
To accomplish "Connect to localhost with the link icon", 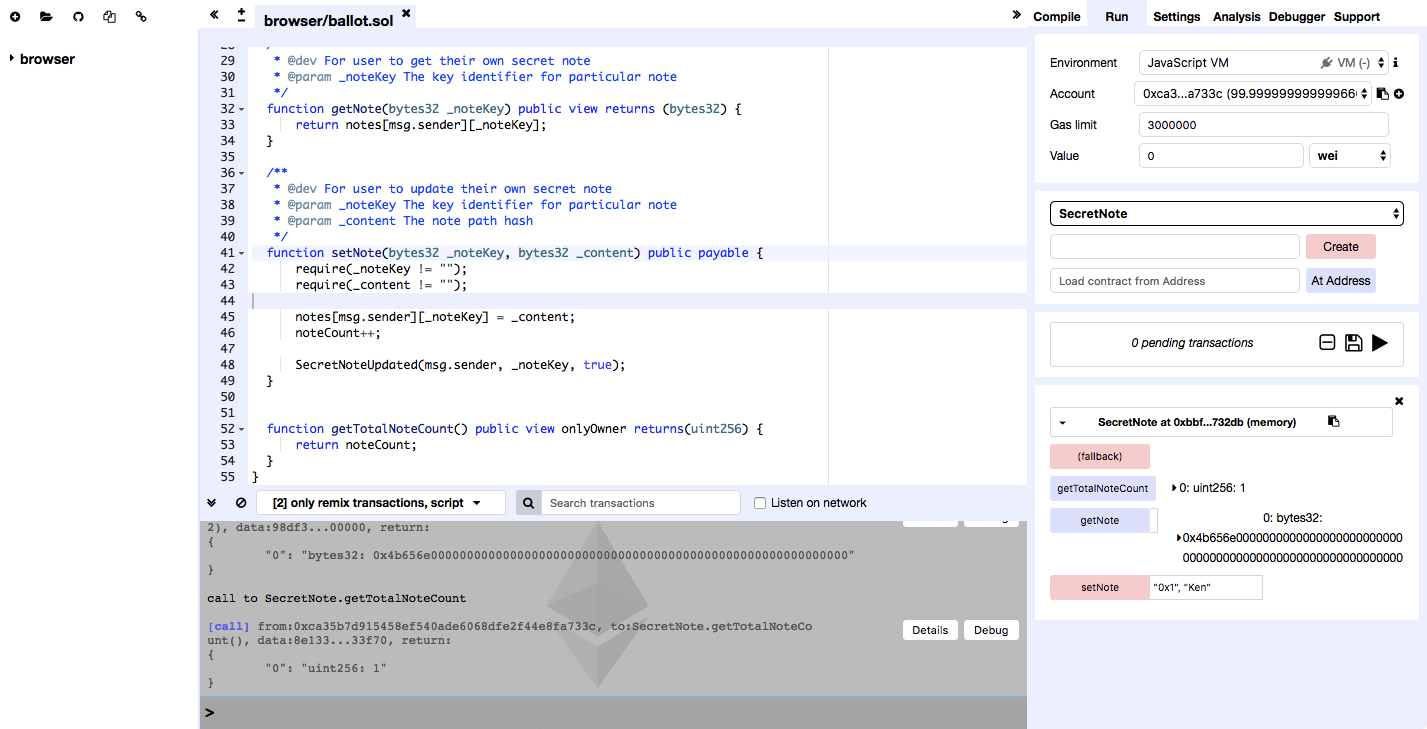I will tap(141, 17).
